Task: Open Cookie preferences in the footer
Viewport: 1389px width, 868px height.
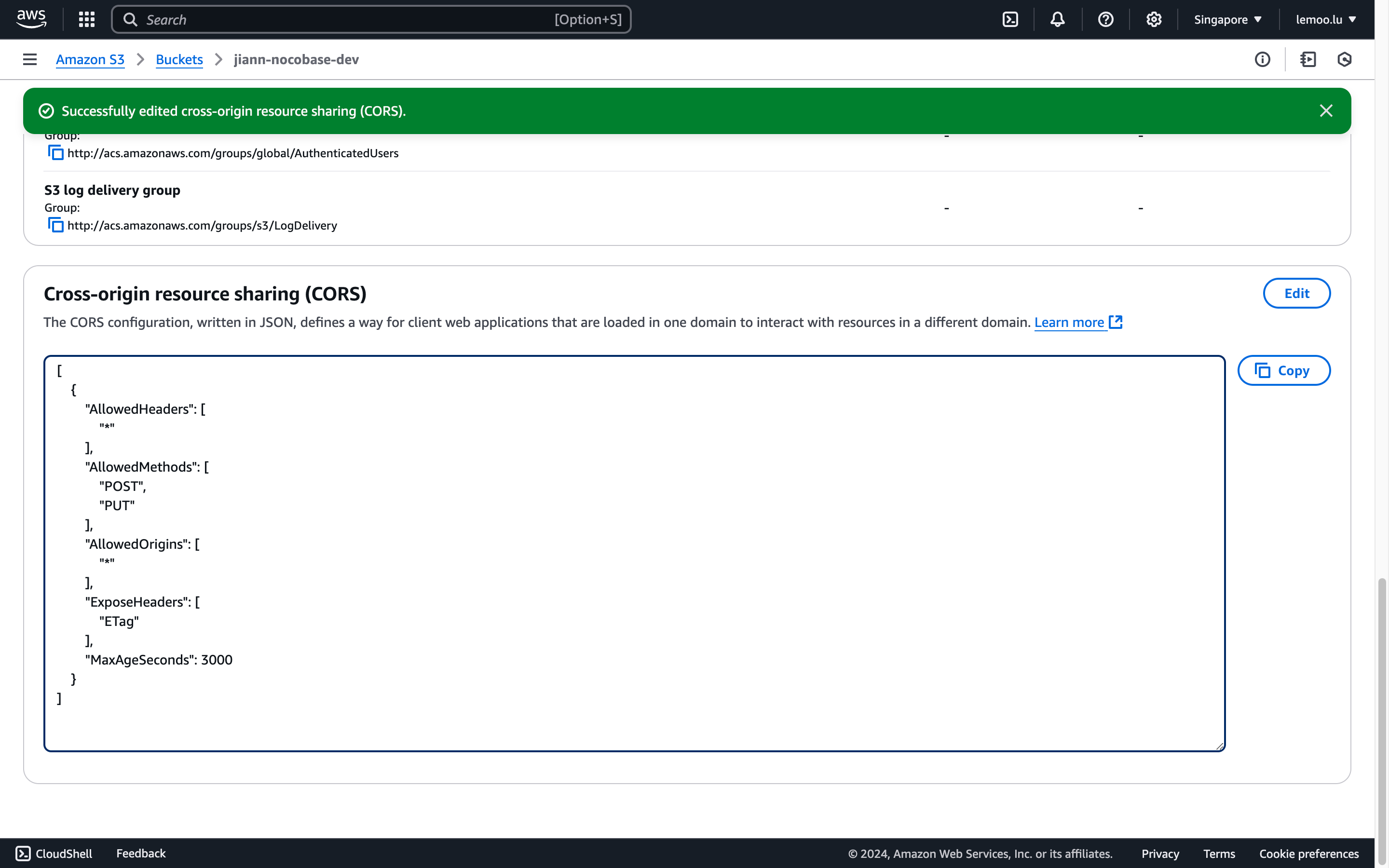Action: coord(1308,854)
